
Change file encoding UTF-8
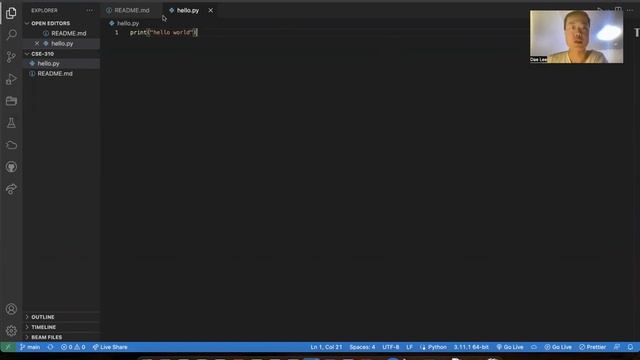391,347
